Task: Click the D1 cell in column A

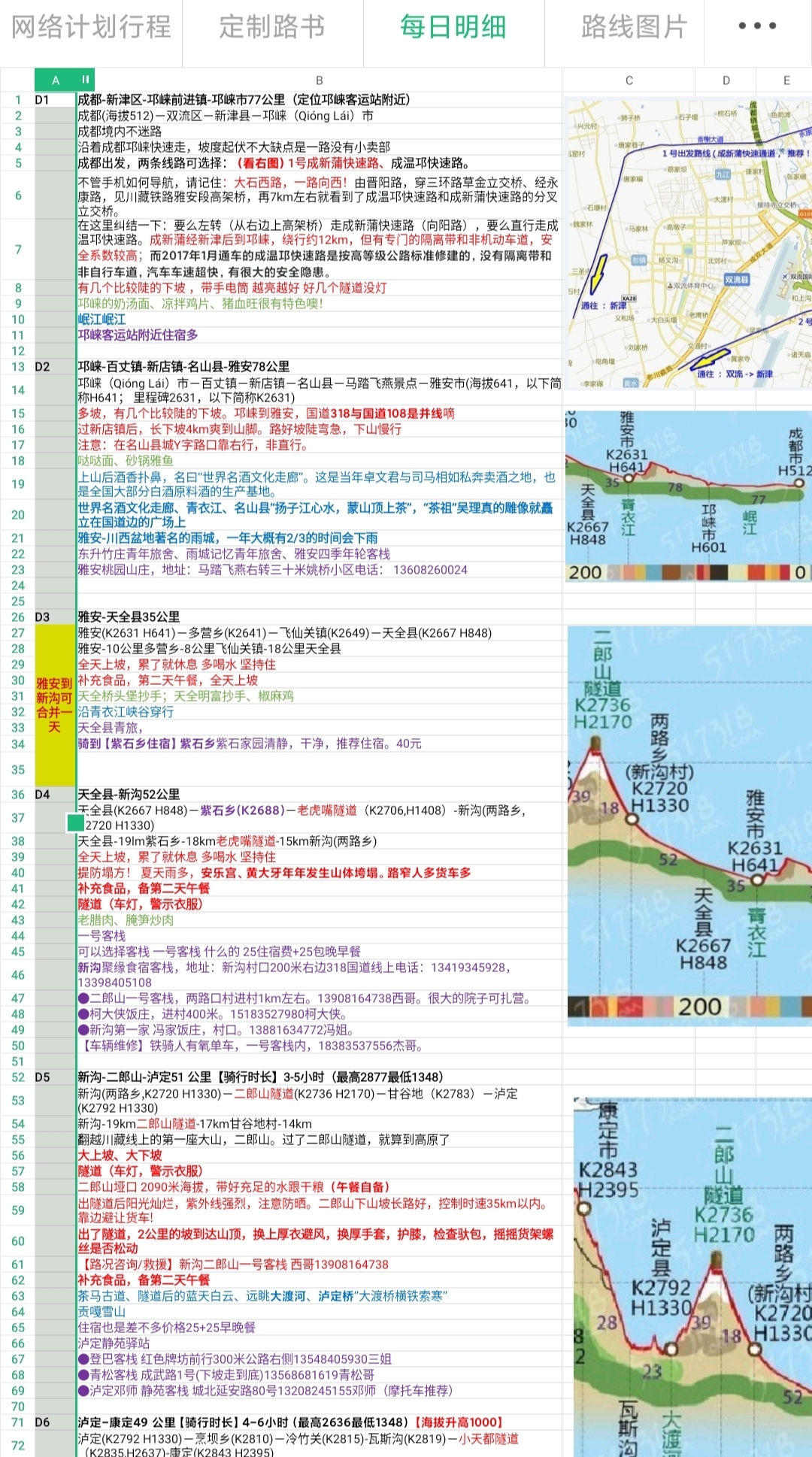Action: 55,99
